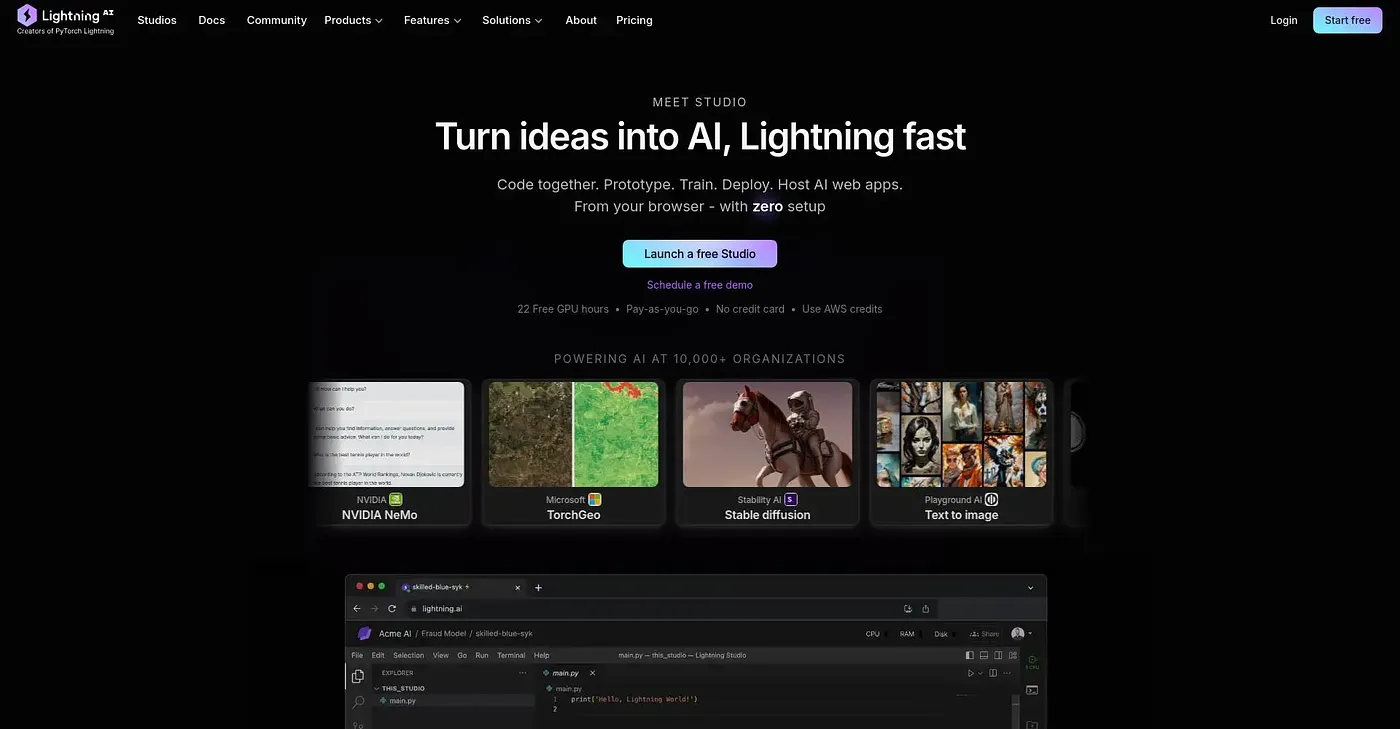Screen dimensions: 1400x729
Task: Visit the Pricing page
Action: (x=634, y=20)
